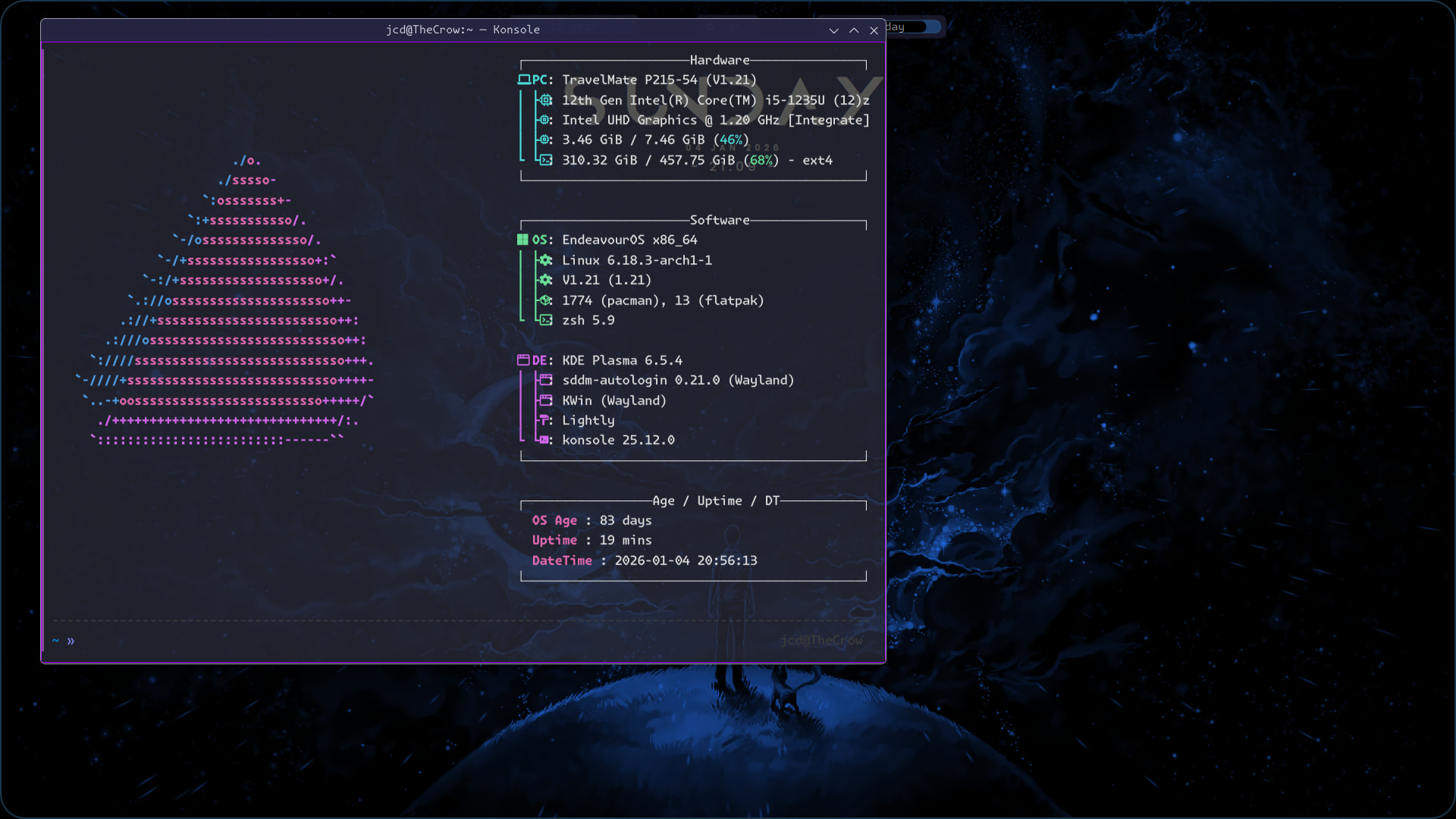Focus the shell prompt "~ »"

point(64,641)
